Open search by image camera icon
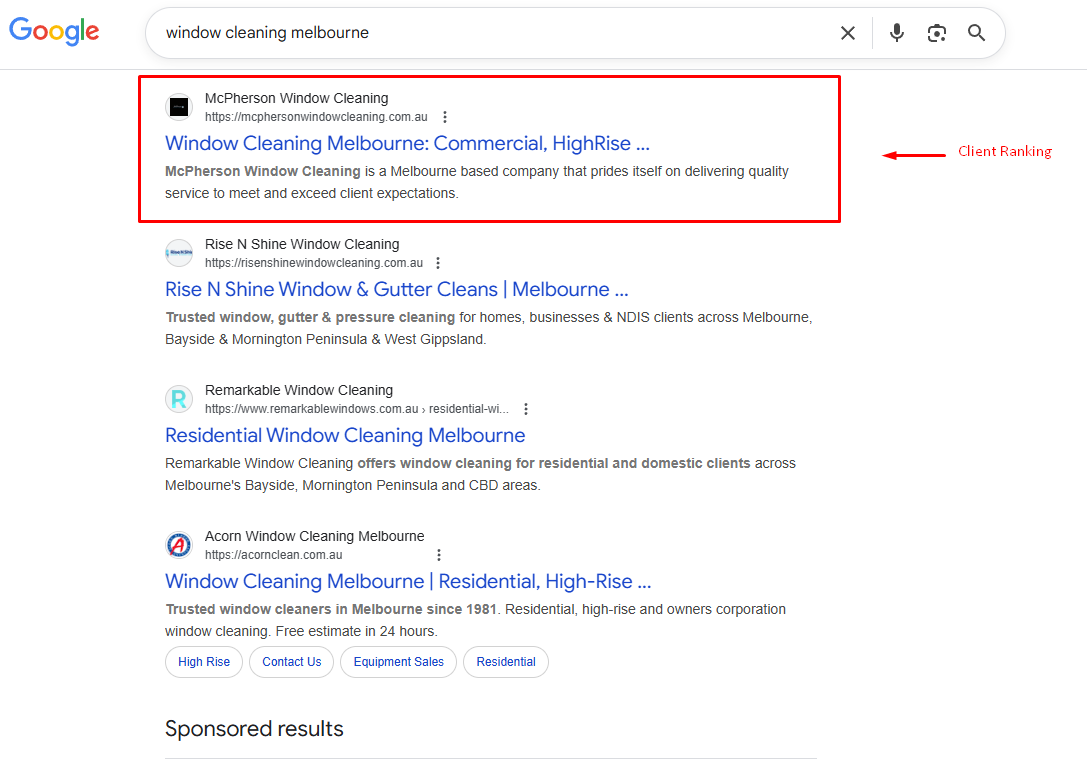The image size is (1087, 762). click(x=936, y=33)
